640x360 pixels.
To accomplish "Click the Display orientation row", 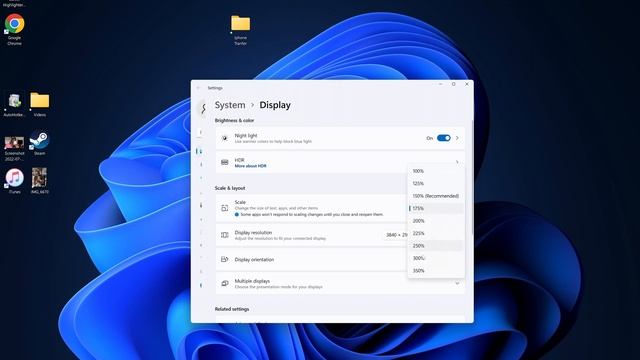I will (x=340, y=259).
